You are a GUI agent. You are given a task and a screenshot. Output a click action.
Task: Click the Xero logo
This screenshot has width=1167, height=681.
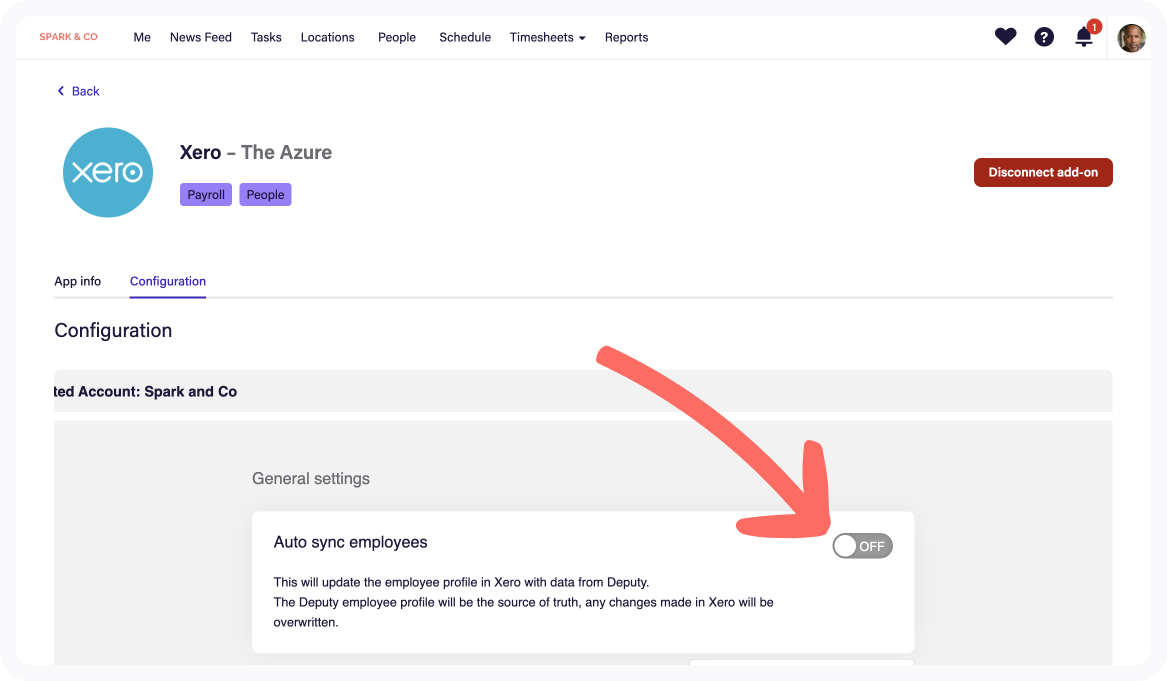(x=108, y=173)
